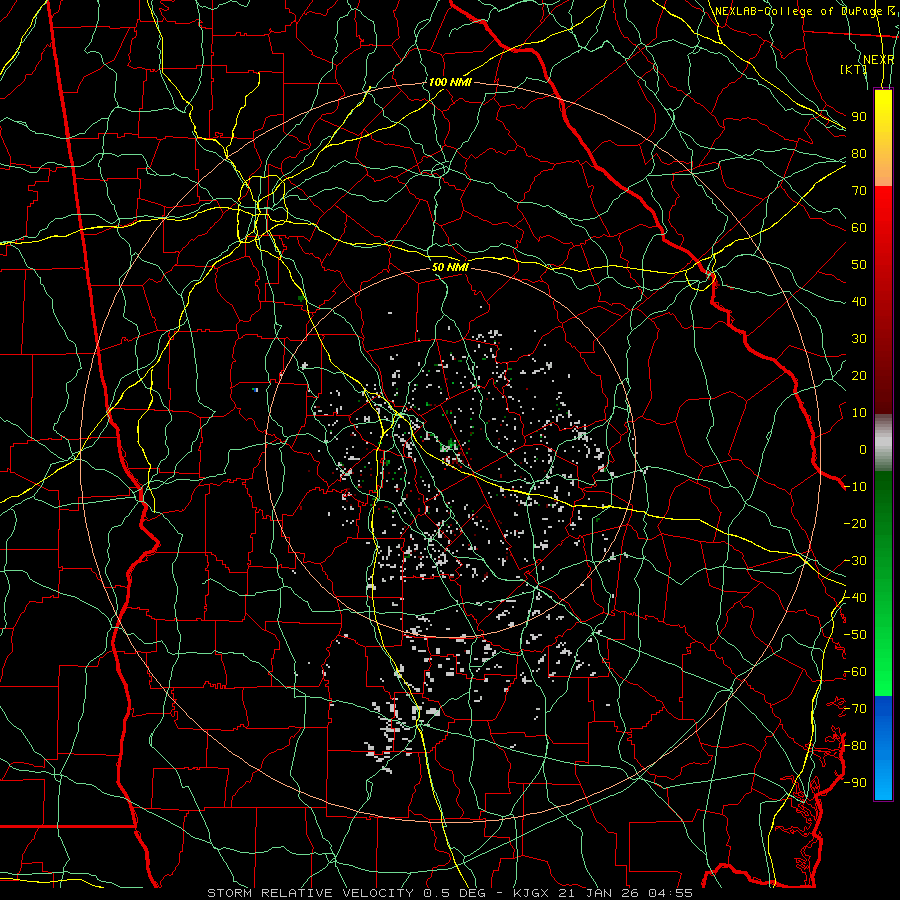Click the -80 value on the velocity scale

(x=855, y=746)
